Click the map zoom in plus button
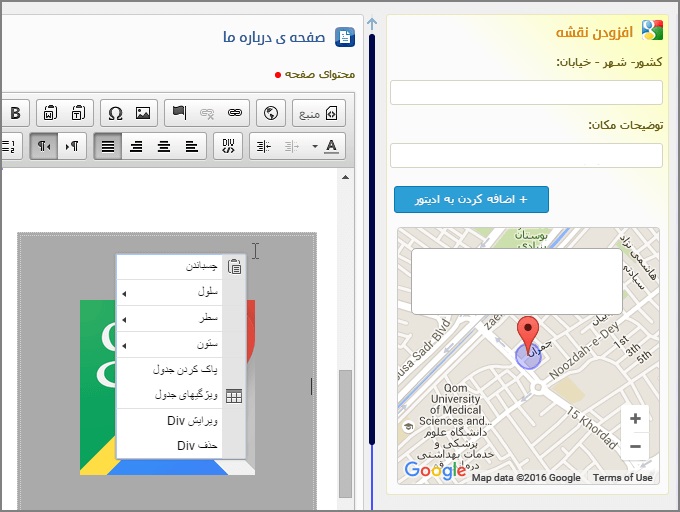Image resolution: width=680 pixels, height=512 pixels. [635, 418]
